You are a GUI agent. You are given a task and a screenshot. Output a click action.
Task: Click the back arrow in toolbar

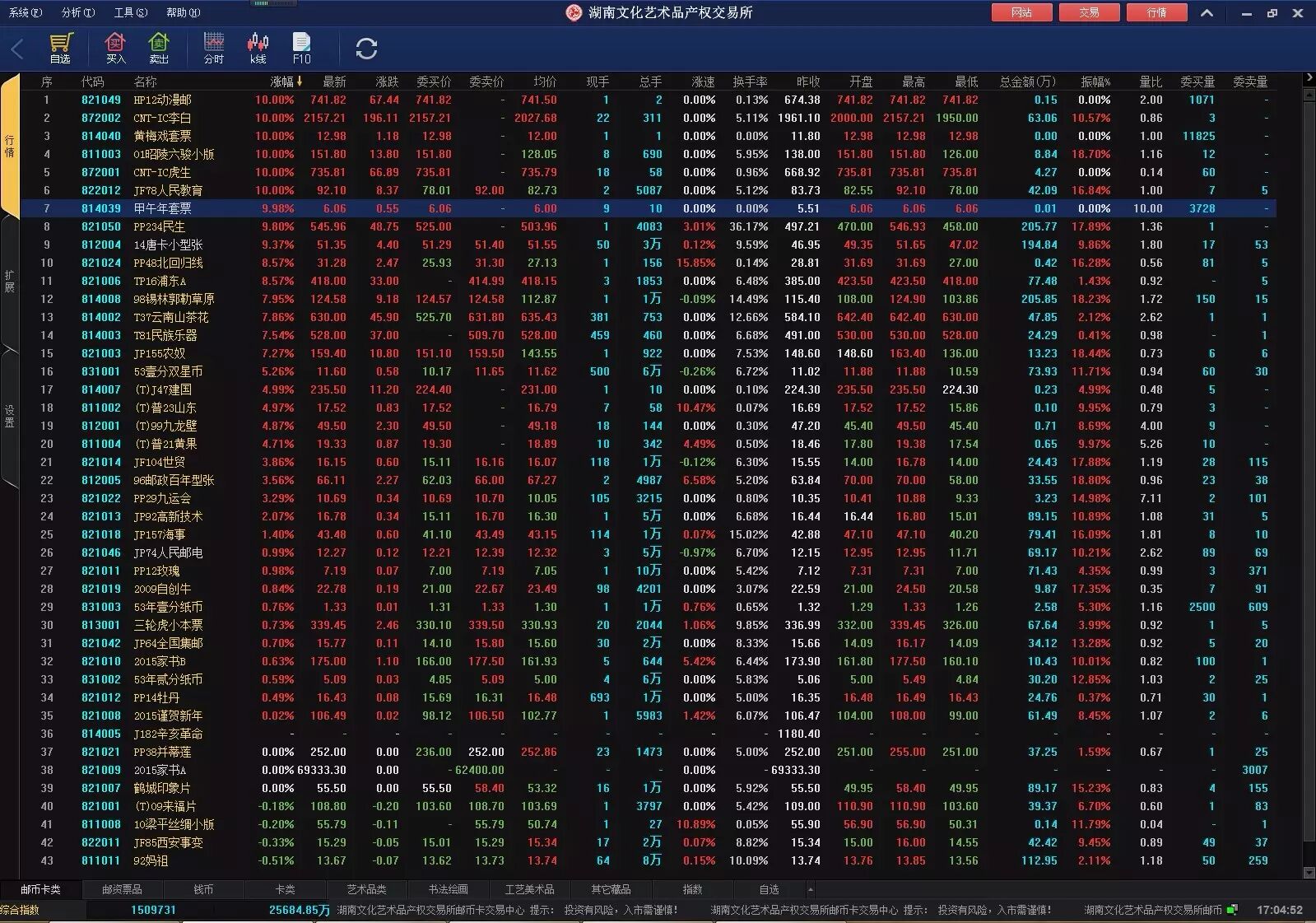click(17, 49)
